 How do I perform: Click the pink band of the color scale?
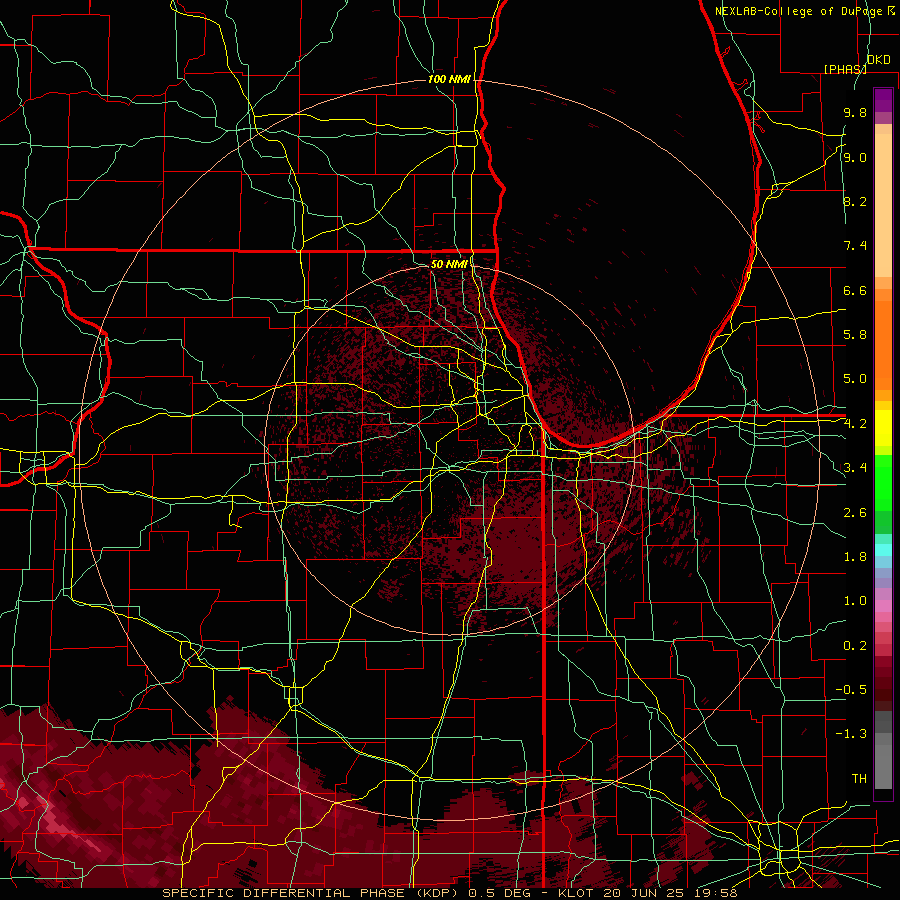click(883, 606)
